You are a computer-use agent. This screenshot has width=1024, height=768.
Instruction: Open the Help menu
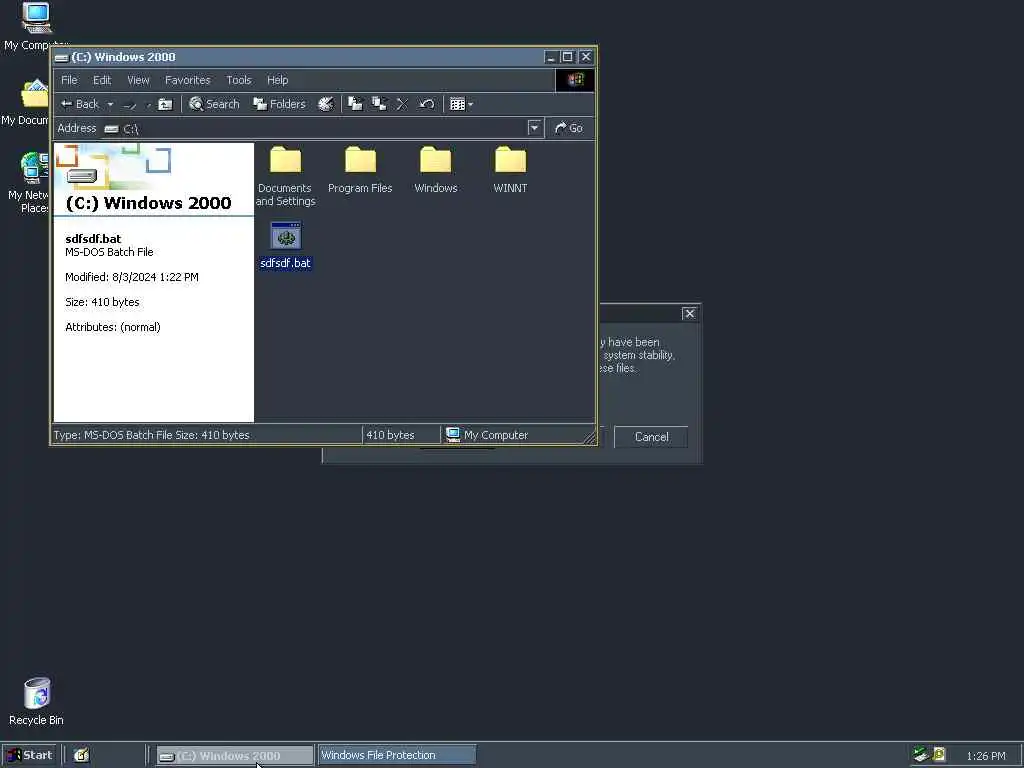coord(278,80)
